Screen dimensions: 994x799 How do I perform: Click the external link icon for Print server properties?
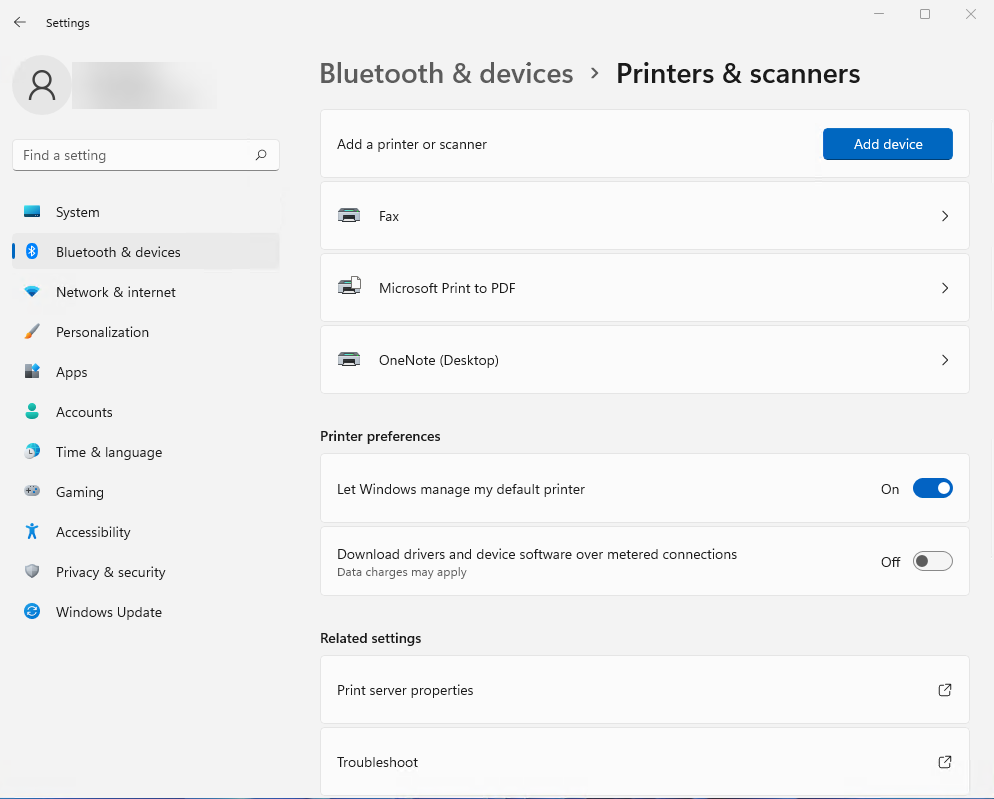click(x=945, y=690)
